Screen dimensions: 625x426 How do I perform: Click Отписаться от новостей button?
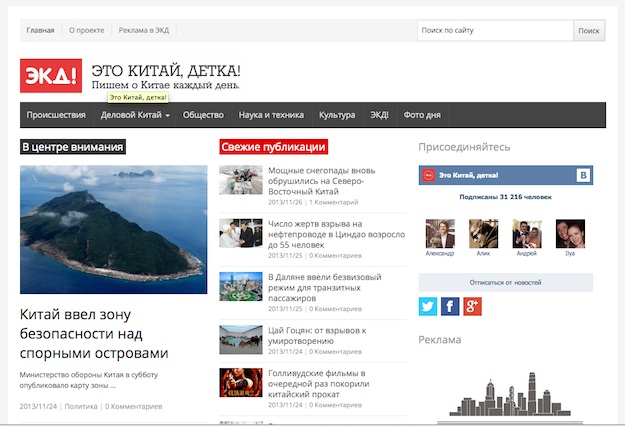505,283
